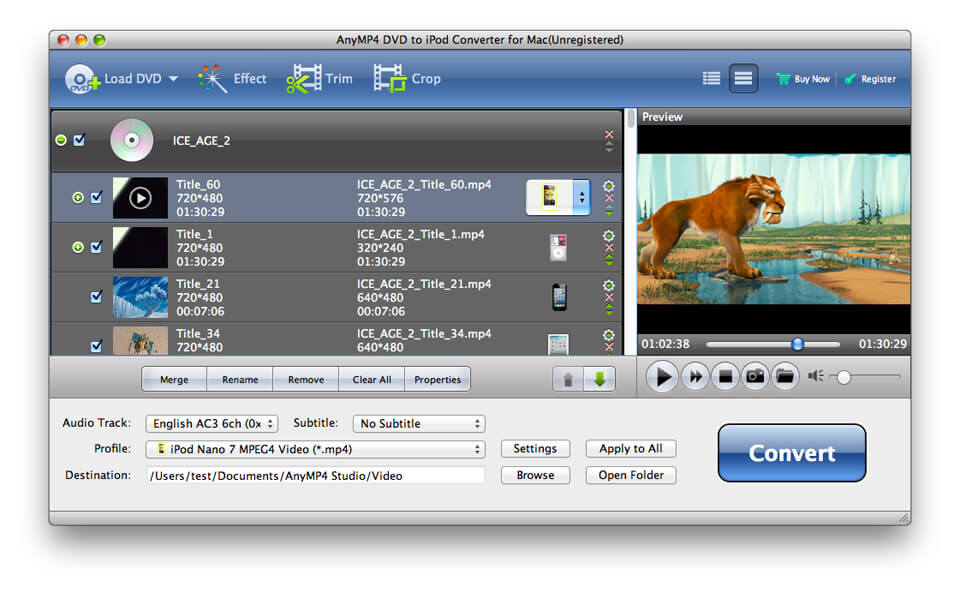Open the Crop tool
Image resolution: width=960 pixels, height=593 pixels.
[x=407, y=79]
